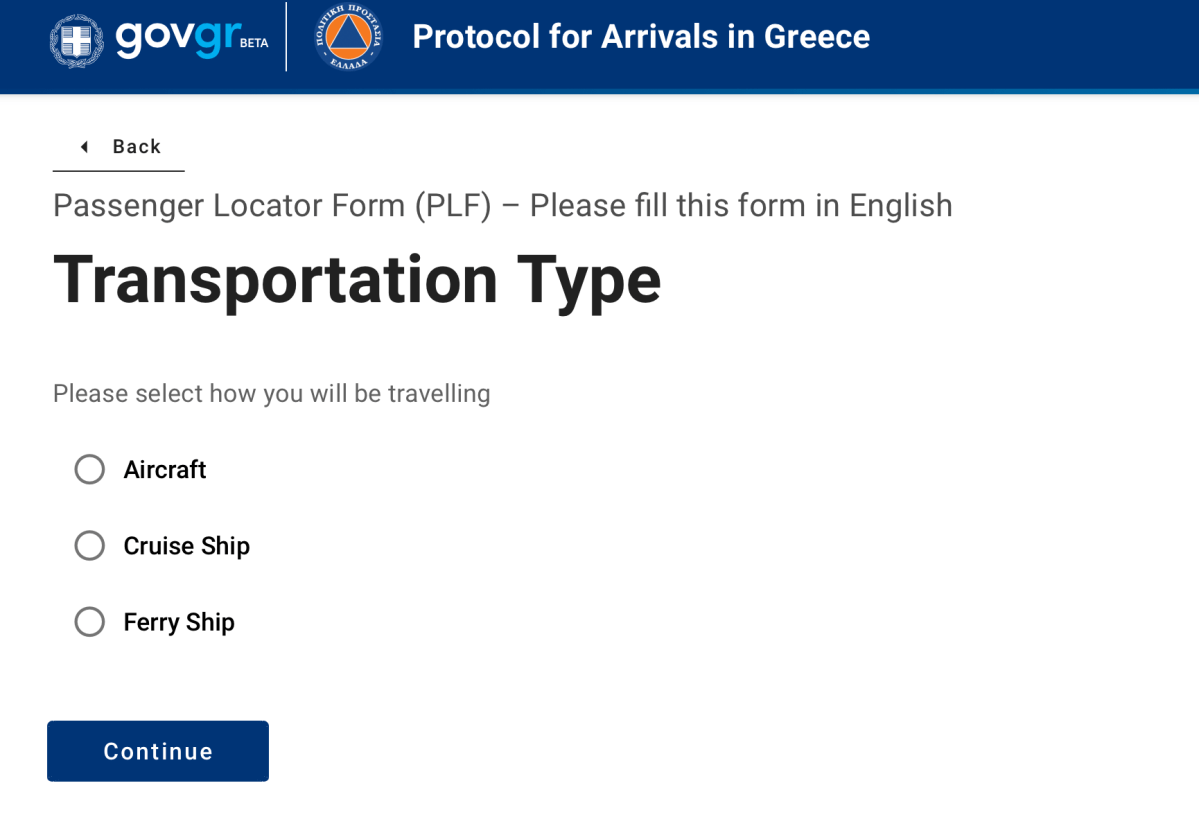Screen dimensions: 1199x826
Task: Click the Aircraft option label
Action: tap(165, 470)
